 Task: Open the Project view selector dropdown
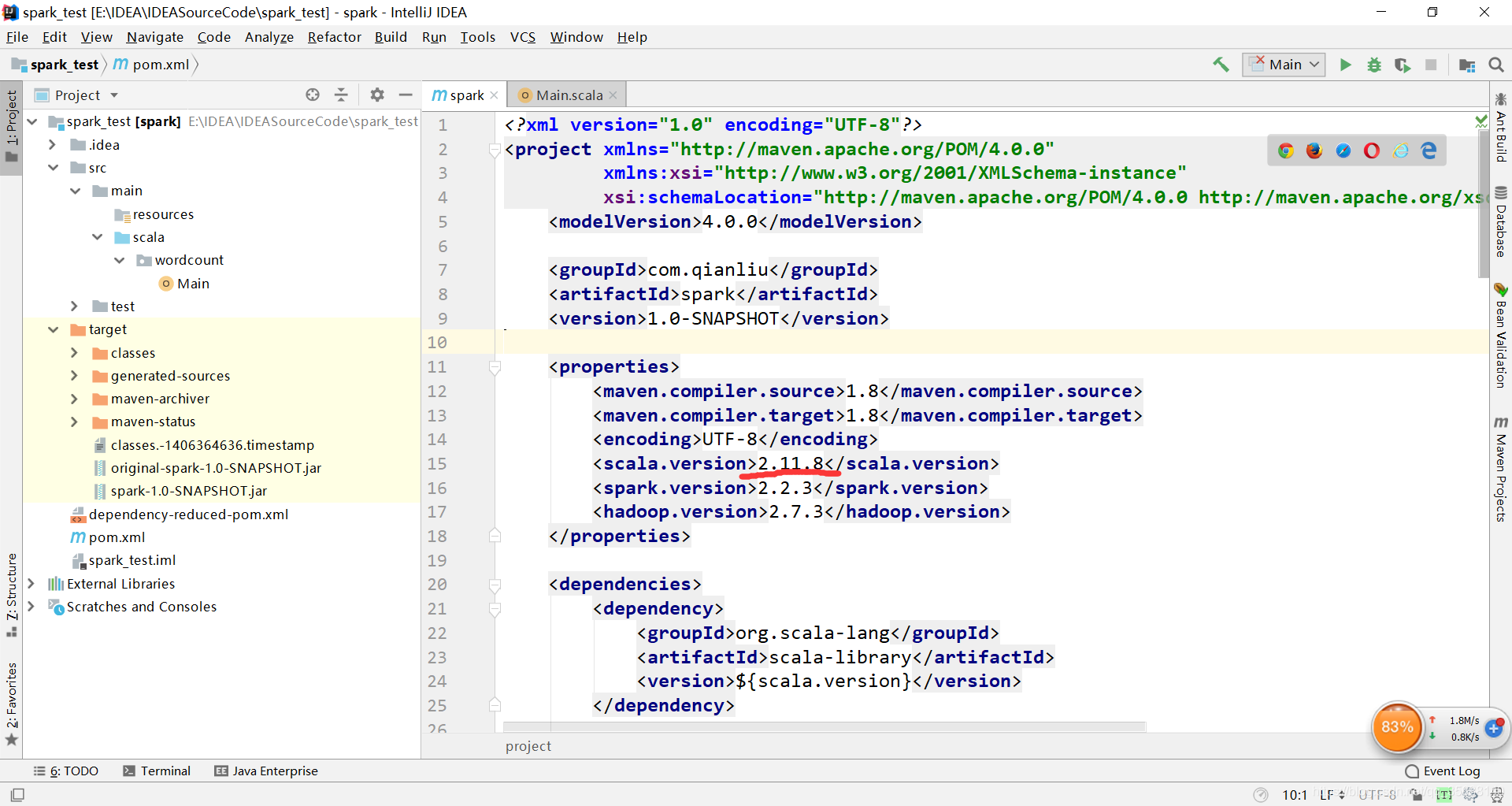(77, 95)
